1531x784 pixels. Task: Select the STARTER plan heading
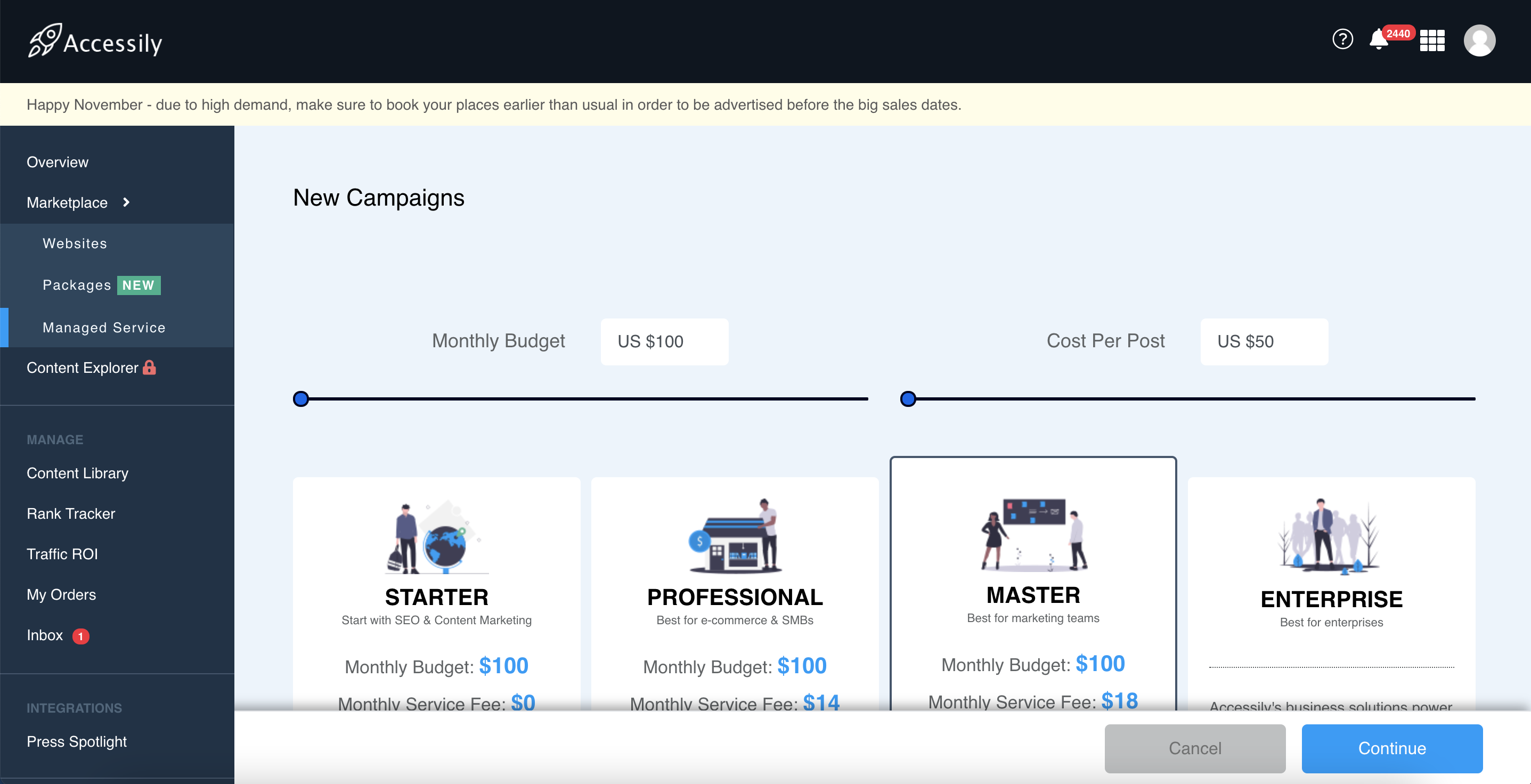click(x=436, y=598)
